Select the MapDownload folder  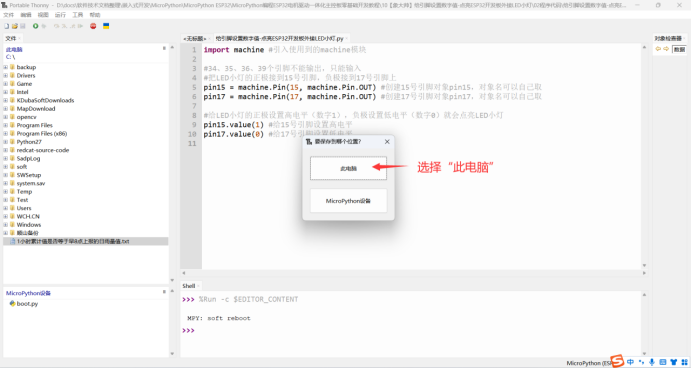coord(36,109)
